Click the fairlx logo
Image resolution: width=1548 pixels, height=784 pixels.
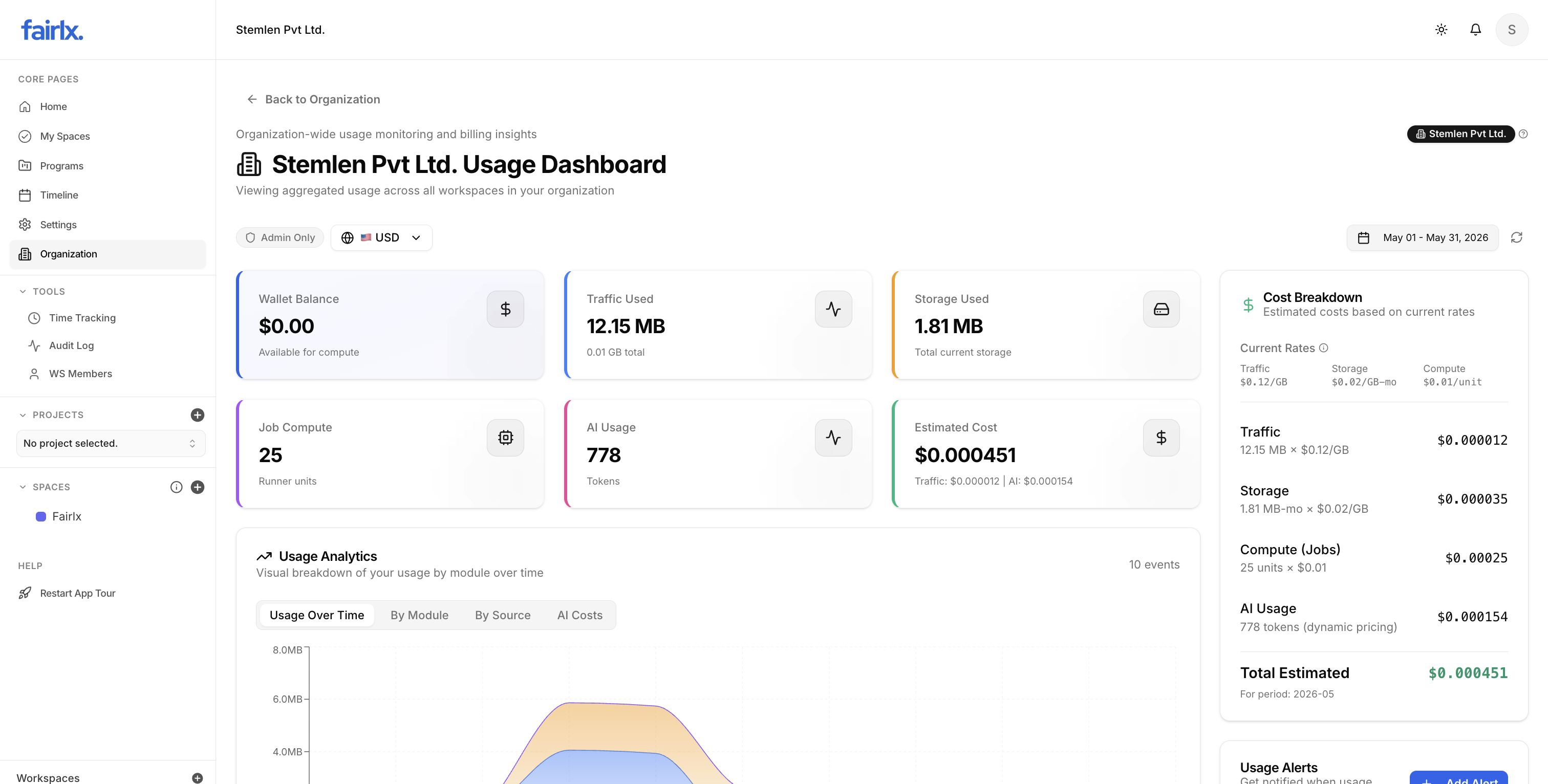(x=52, y=30)
